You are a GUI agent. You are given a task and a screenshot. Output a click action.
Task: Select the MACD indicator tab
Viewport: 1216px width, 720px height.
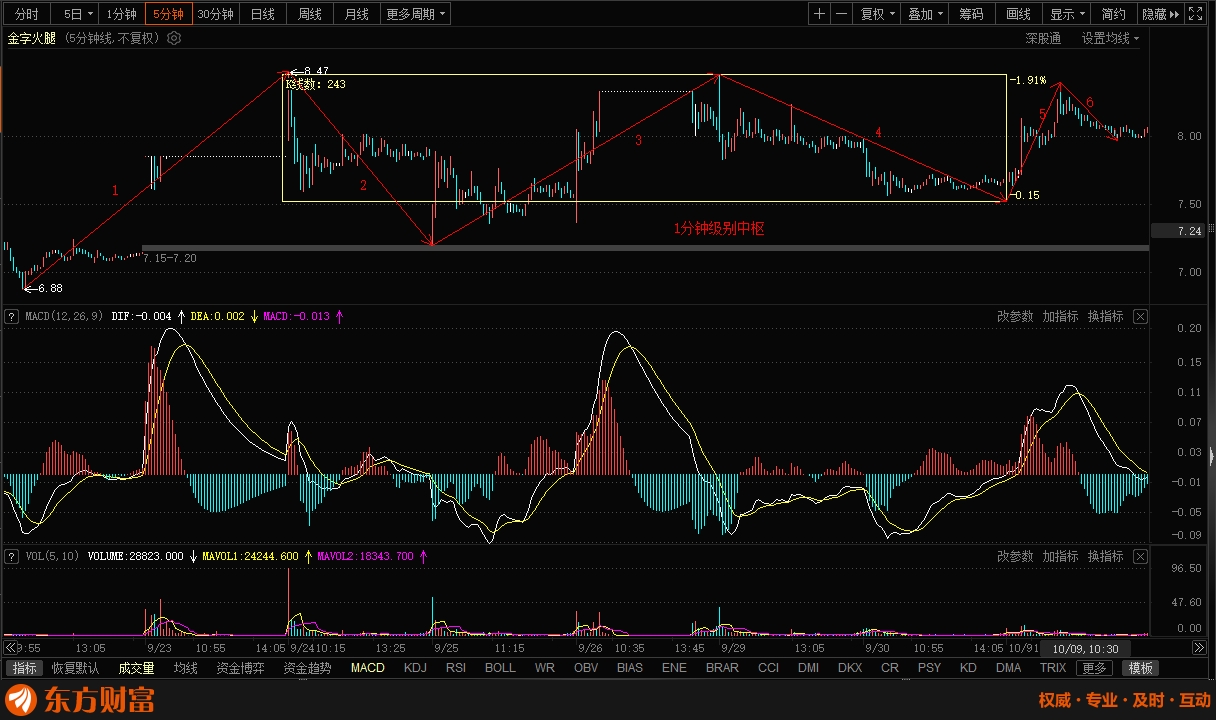[x=367, y=668]
